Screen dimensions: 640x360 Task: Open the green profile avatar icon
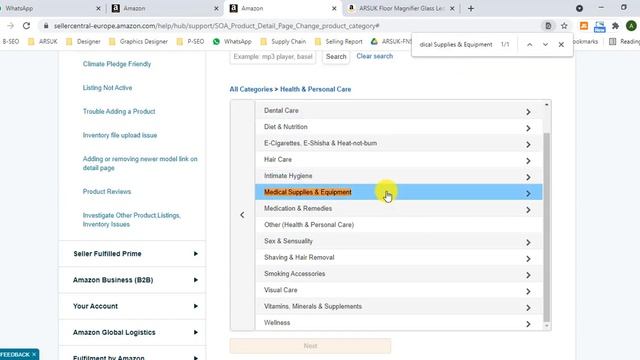pyautogui.click(x=631, y=26)
